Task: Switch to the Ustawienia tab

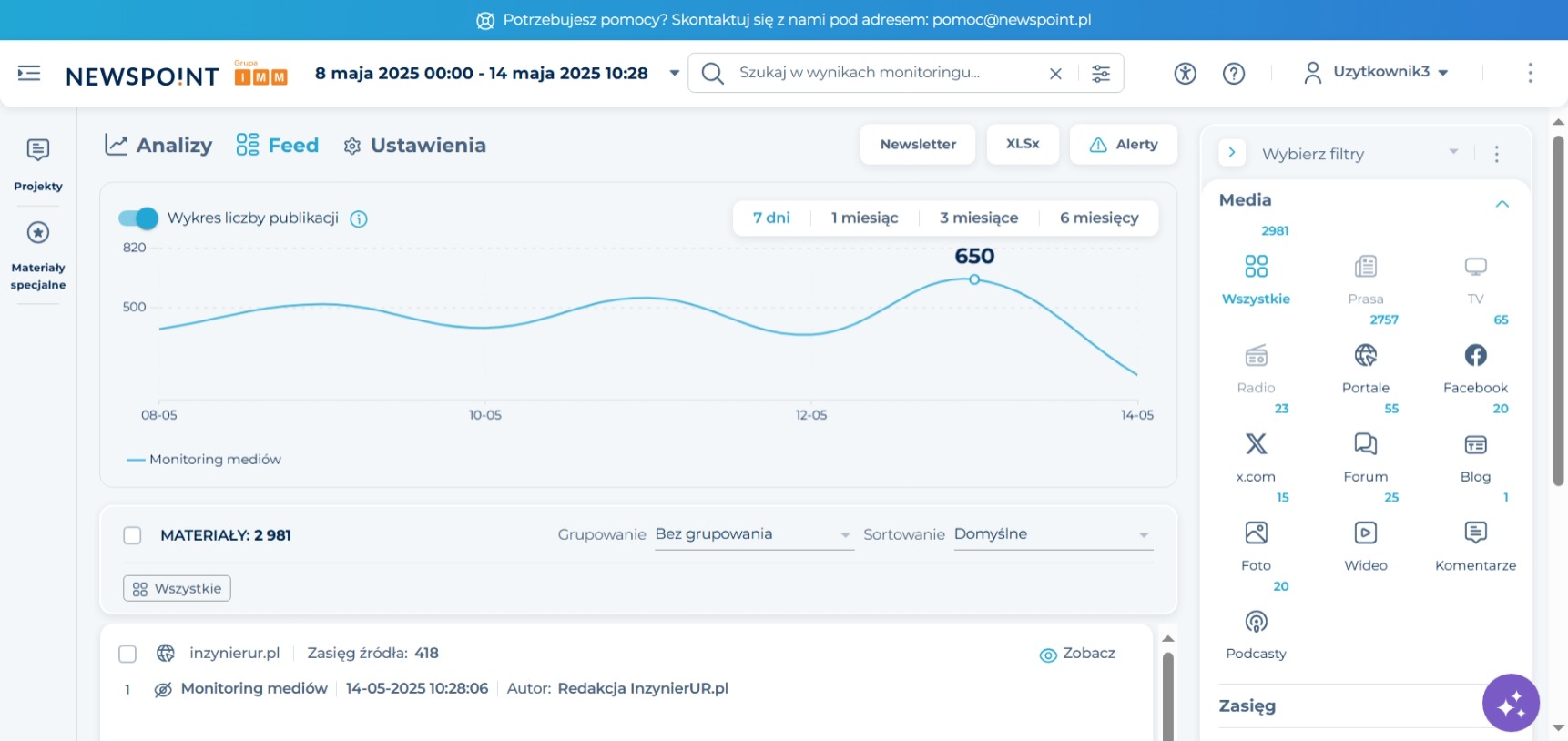Action: [414, 145]
